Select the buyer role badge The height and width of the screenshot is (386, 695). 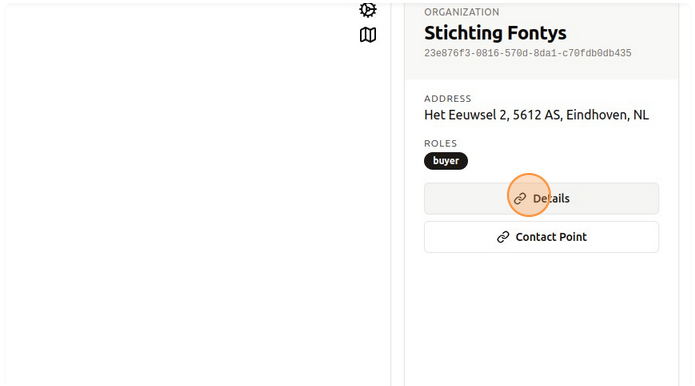[x=446, y=161]
